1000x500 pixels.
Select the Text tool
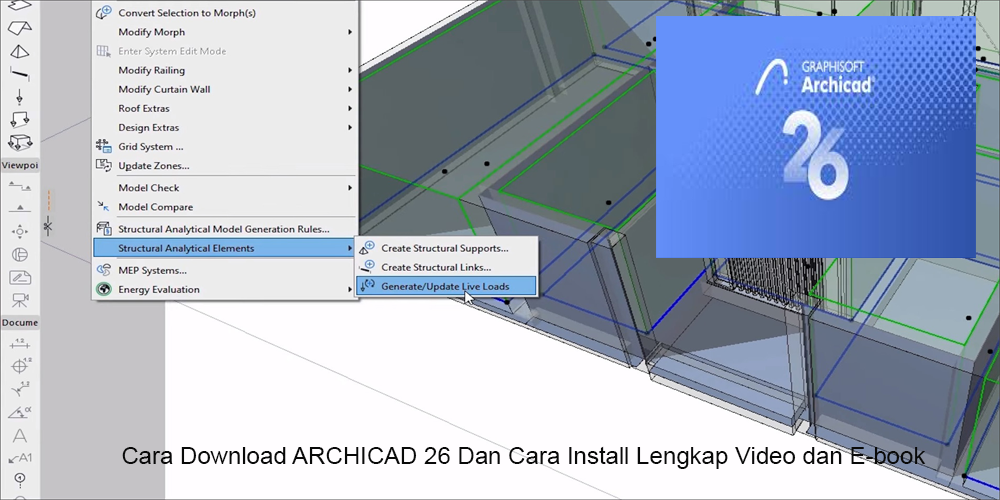point(20,436)
